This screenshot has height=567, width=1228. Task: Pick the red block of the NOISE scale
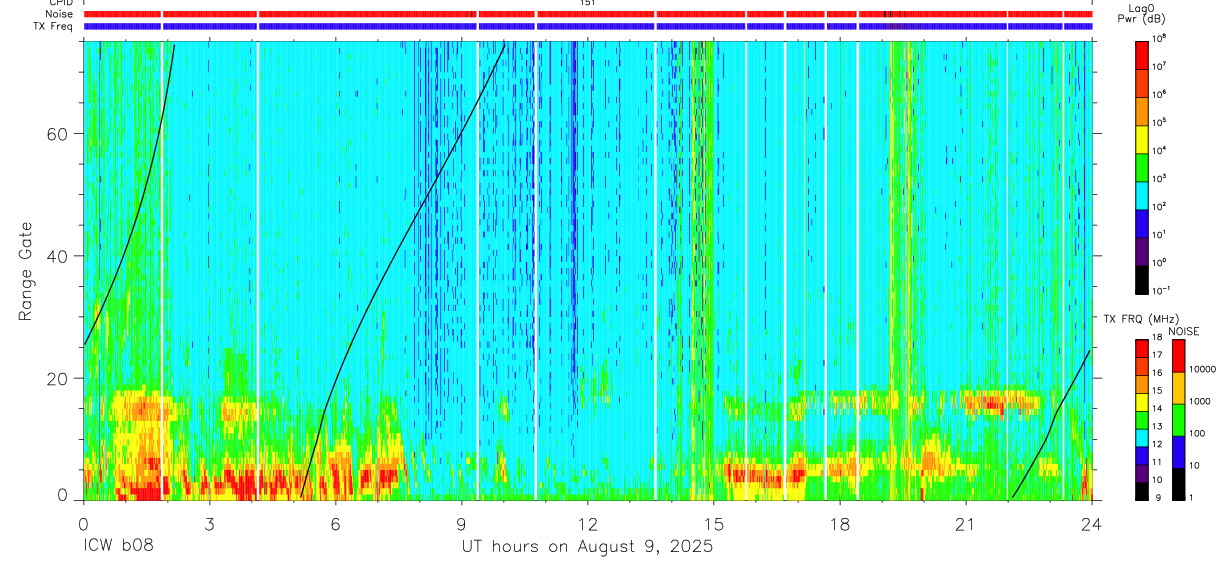[1178, 355]
